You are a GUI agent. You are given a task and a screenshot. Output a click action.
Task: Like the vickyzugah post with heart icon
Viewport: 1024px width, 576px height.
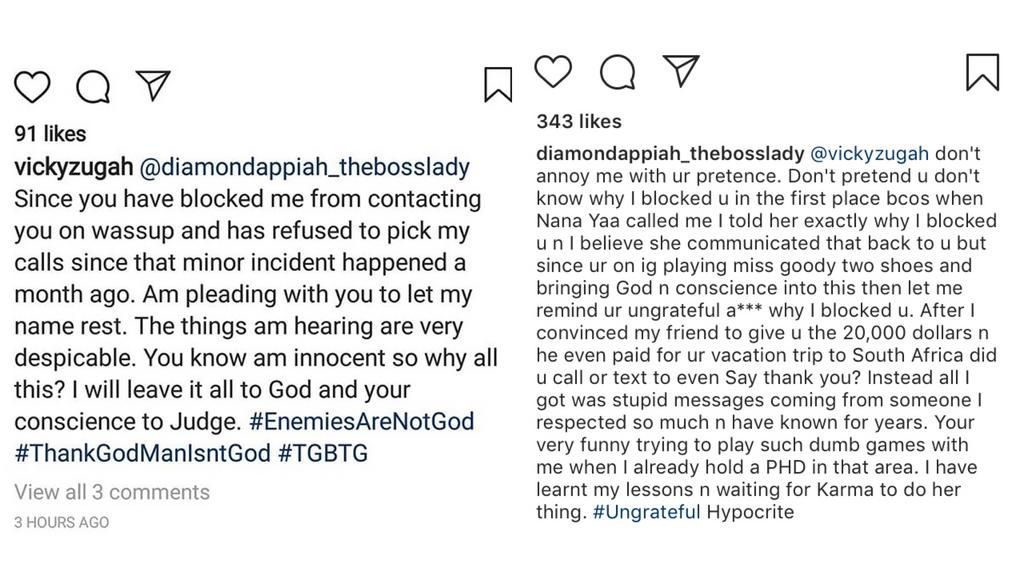coord(32,87)
